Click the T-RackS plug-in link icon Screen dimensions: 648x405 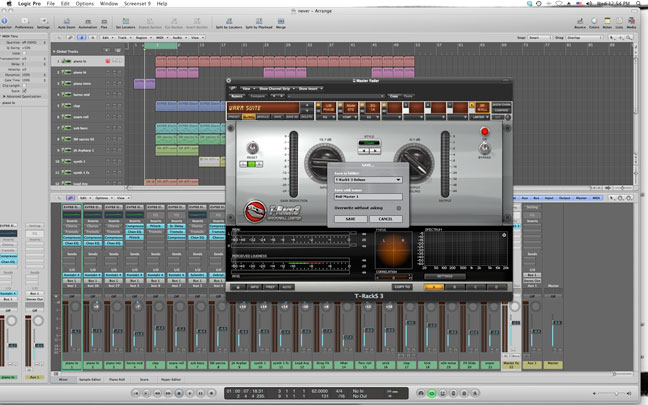(x=233, y=88)
